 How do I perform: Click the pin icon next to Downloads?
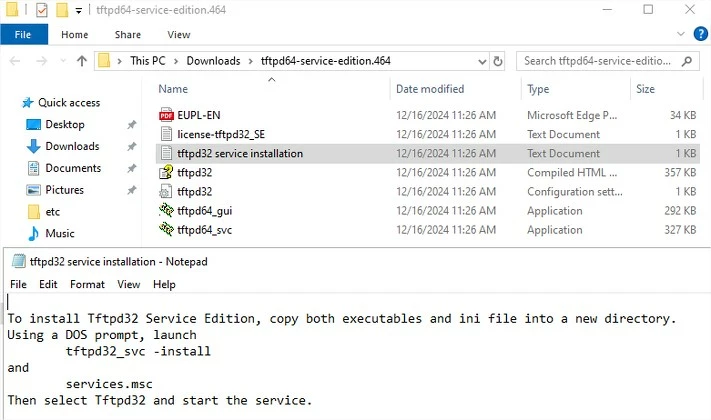[131, 146]
